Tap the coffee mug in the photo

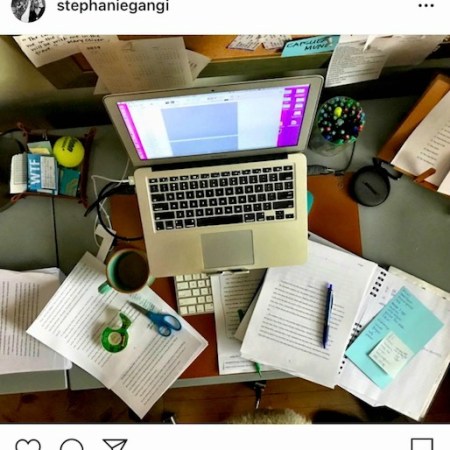click(x=126, y=272)
